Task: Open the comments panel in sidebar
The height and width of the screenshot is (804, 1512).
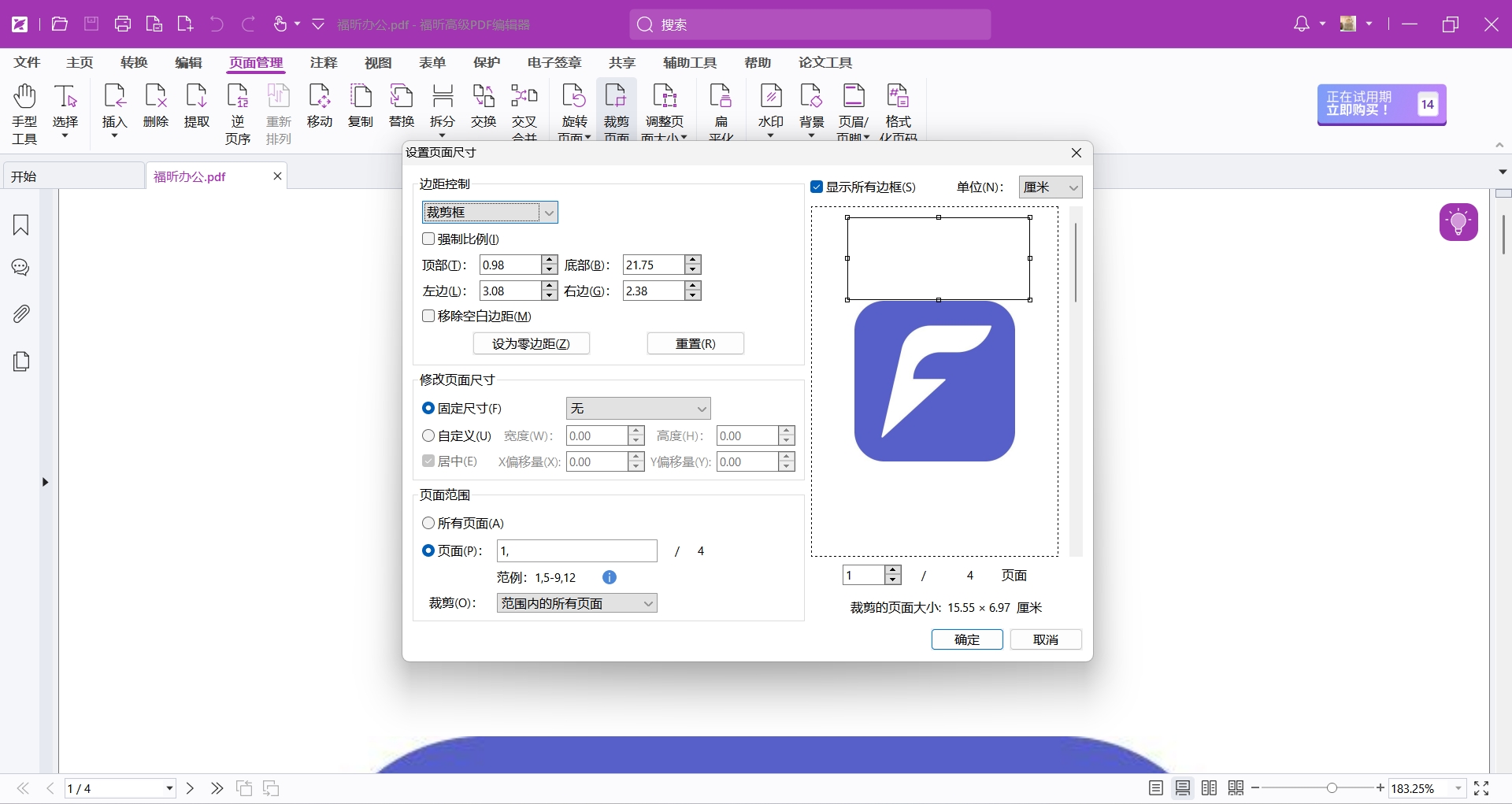Action: pos(21,269)
